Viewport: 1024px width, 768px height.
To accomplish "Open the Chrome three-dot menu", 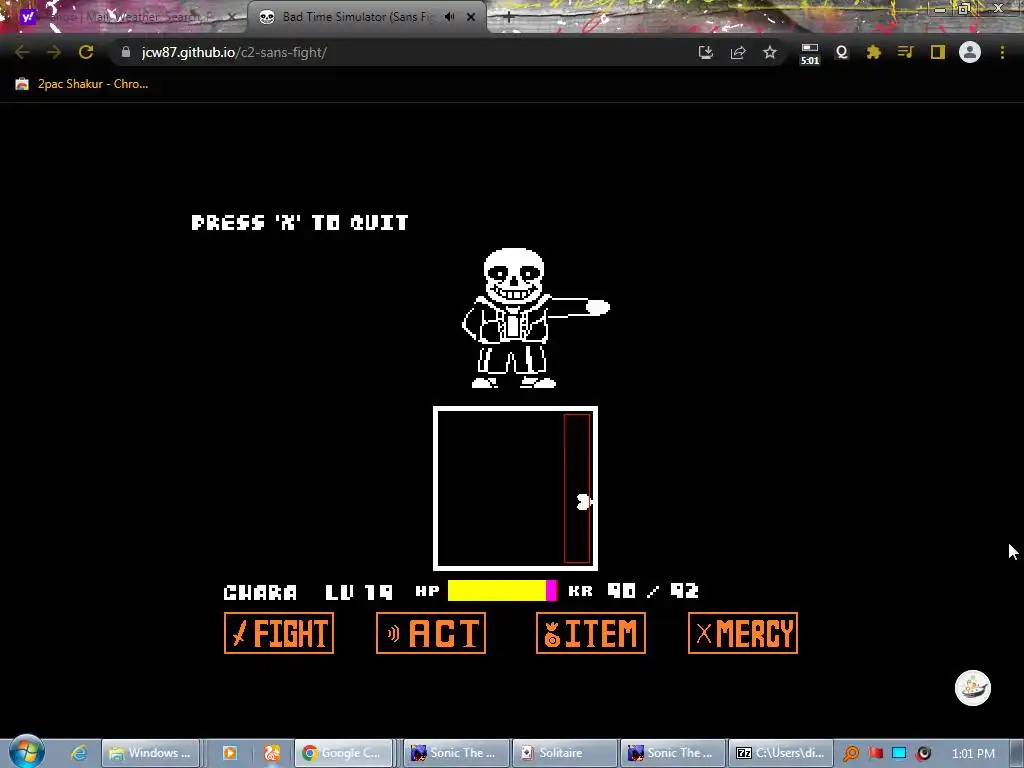I will click(x=1002, y=52).
